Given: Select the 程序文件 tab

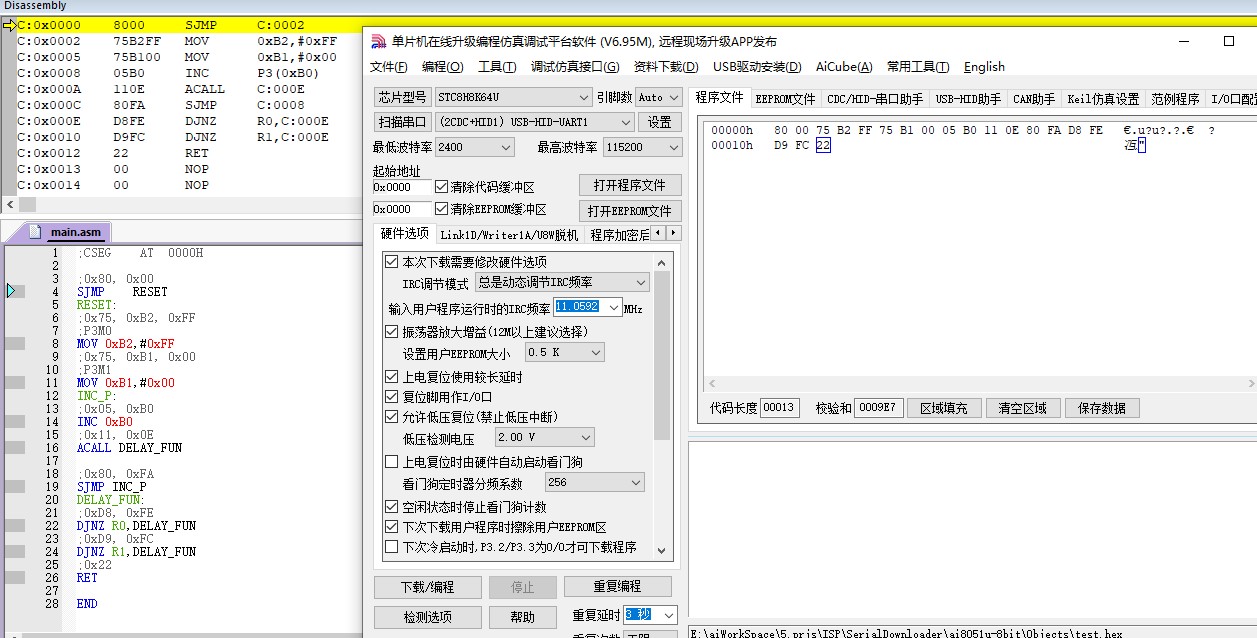Looking at the screenshot, I should pos(720,98).
